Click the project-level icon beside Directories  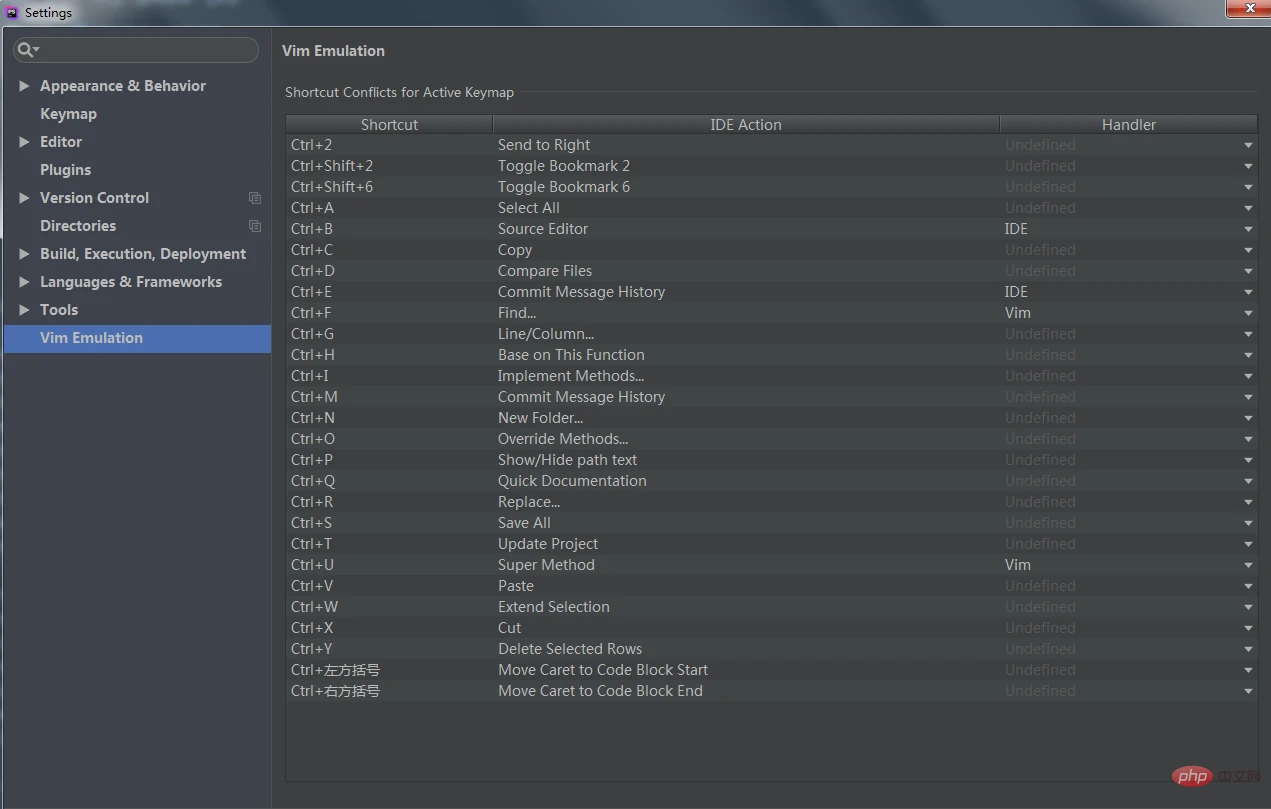tap(255, 226)
